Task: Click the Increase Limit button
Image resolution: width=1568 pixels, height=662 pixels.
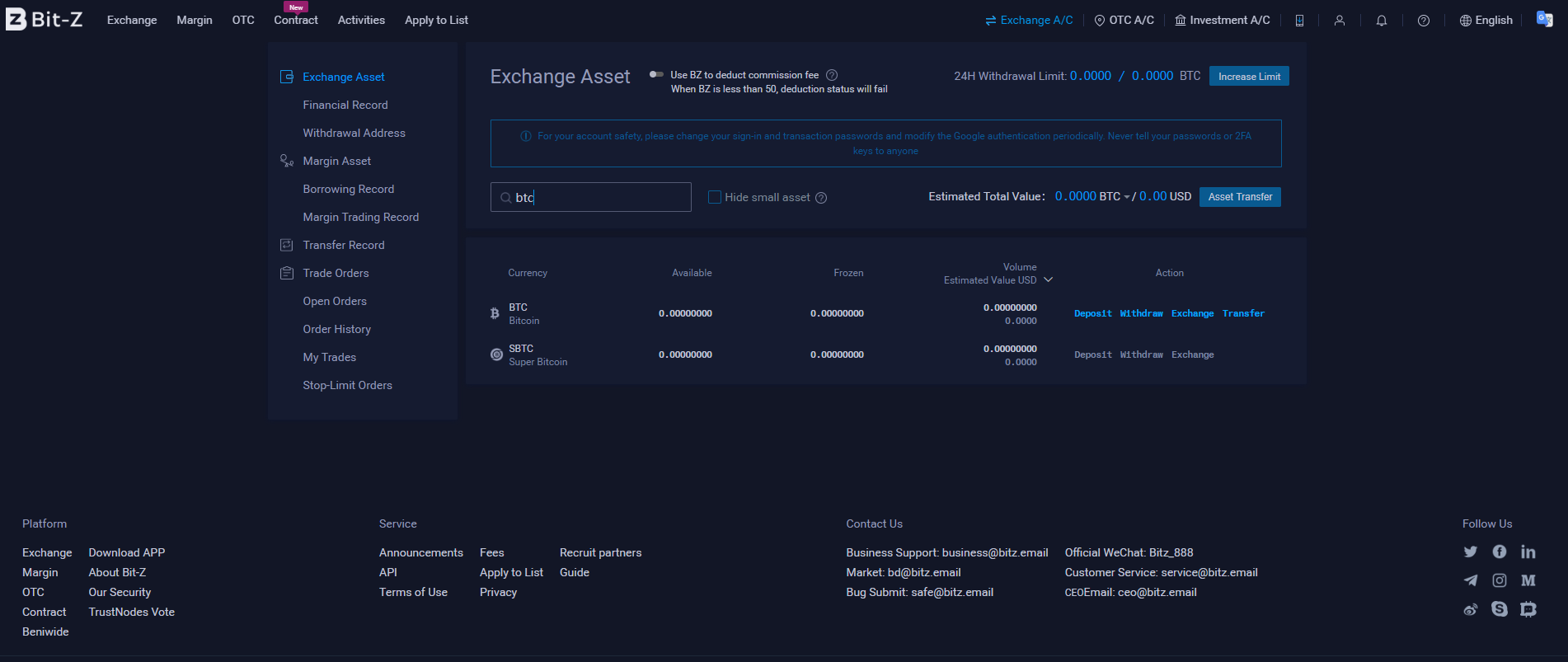Action: click(x=1249, y=76)
